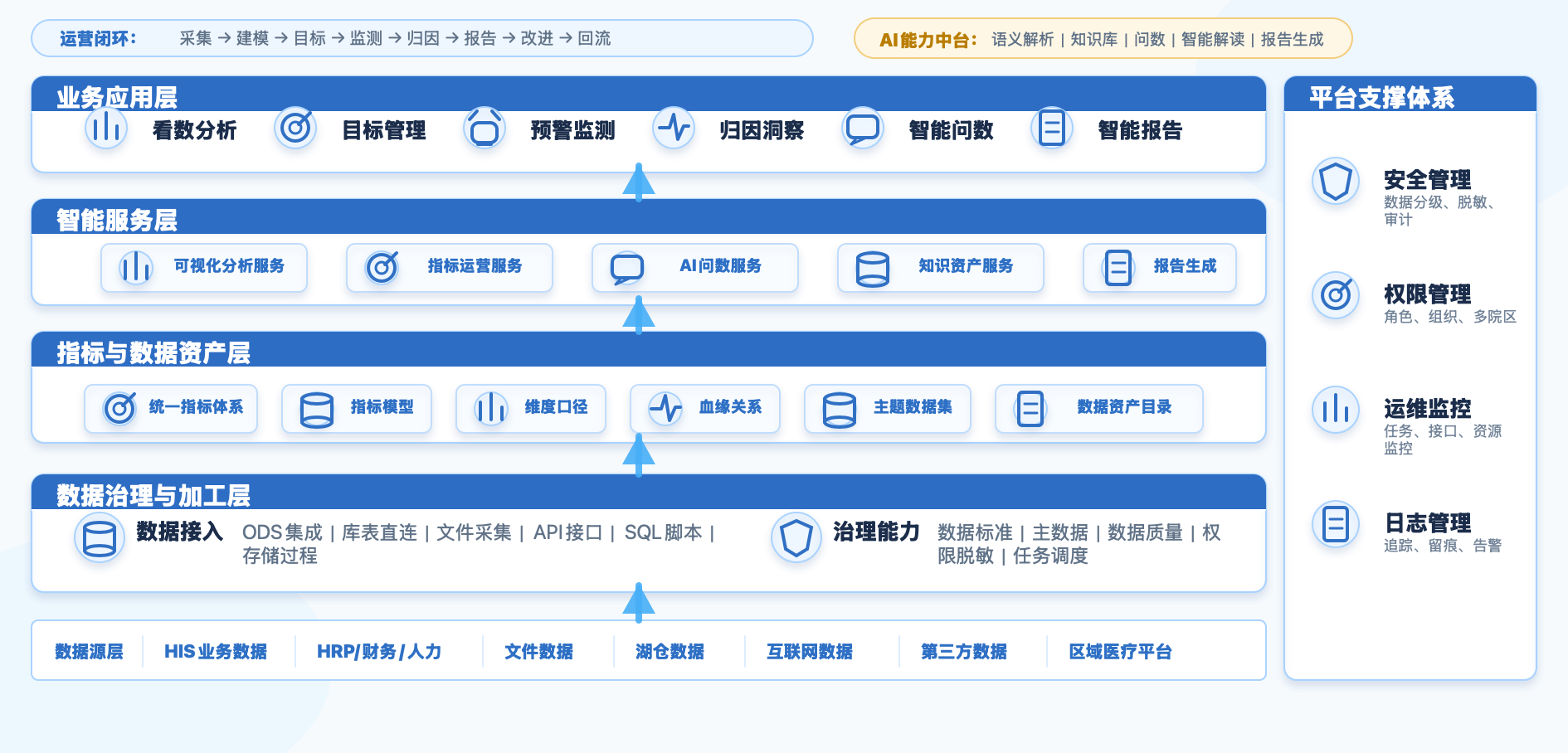This screenshot has width=1568, height=753.
Task: Click the AI问数服务 chat icon
Action: tap(627, 267)
